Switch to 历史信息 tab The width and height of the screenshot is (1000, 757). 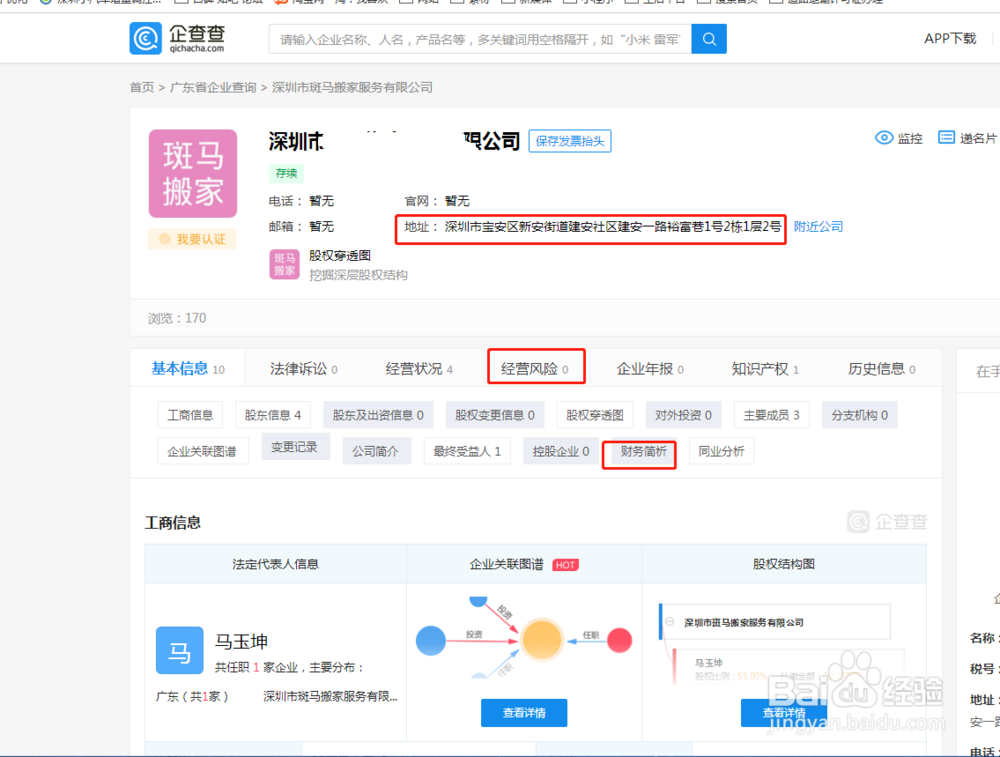coord(881,369)
